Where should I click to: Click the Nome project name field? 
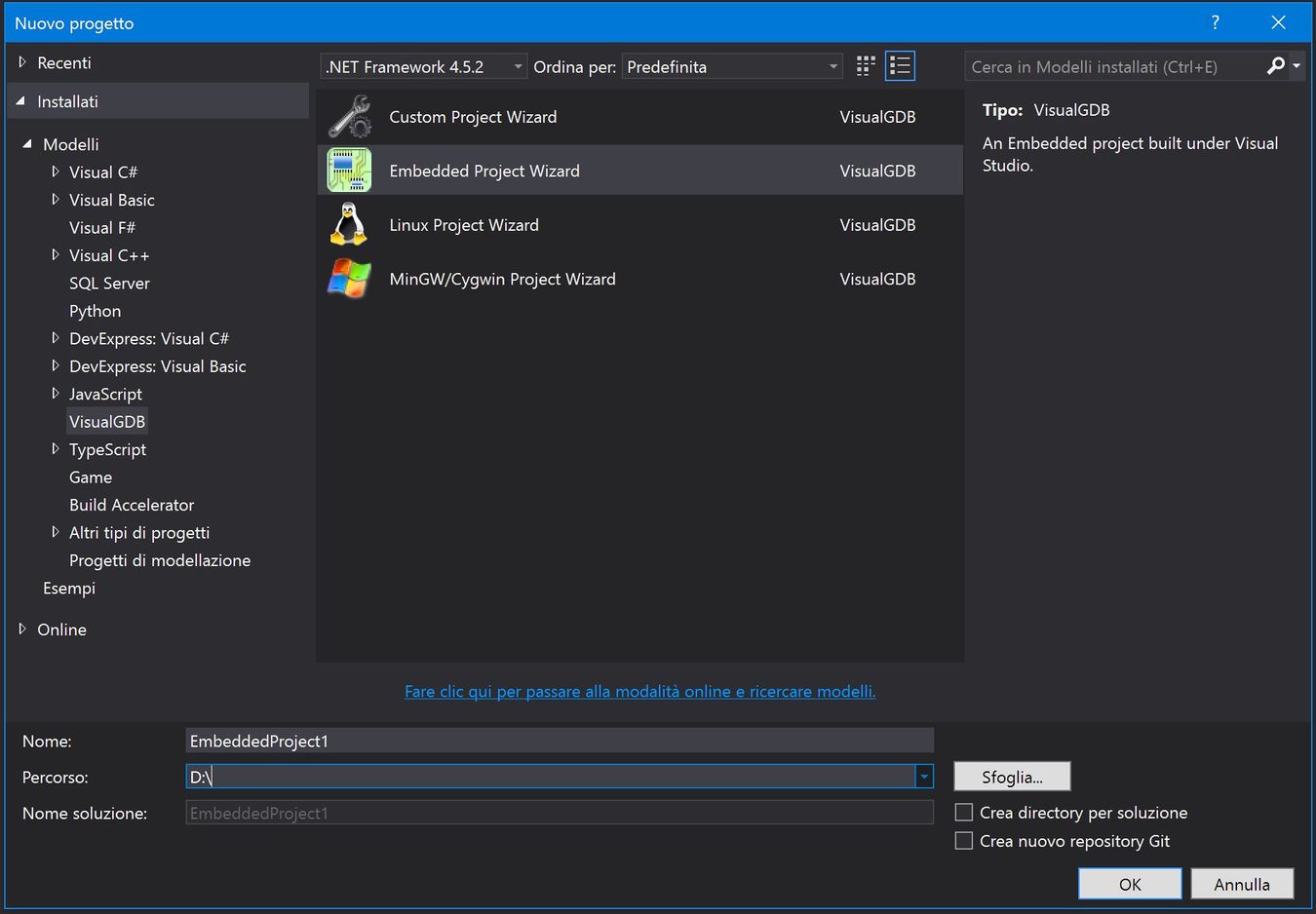560,741
